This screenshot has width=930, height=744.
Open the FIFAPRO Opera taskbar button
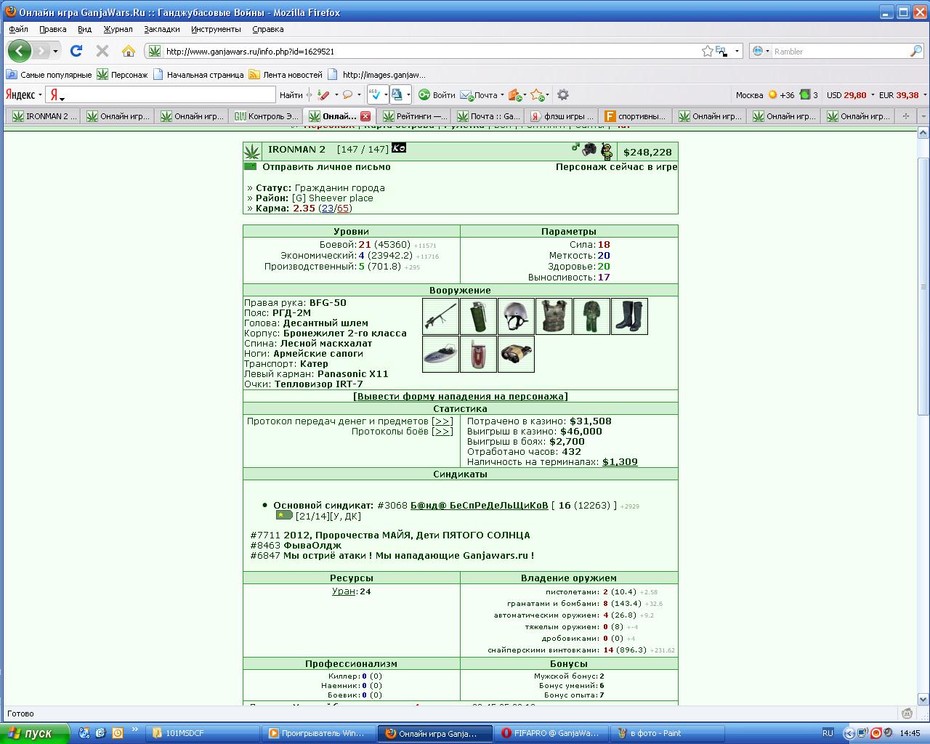pos(550,733)
